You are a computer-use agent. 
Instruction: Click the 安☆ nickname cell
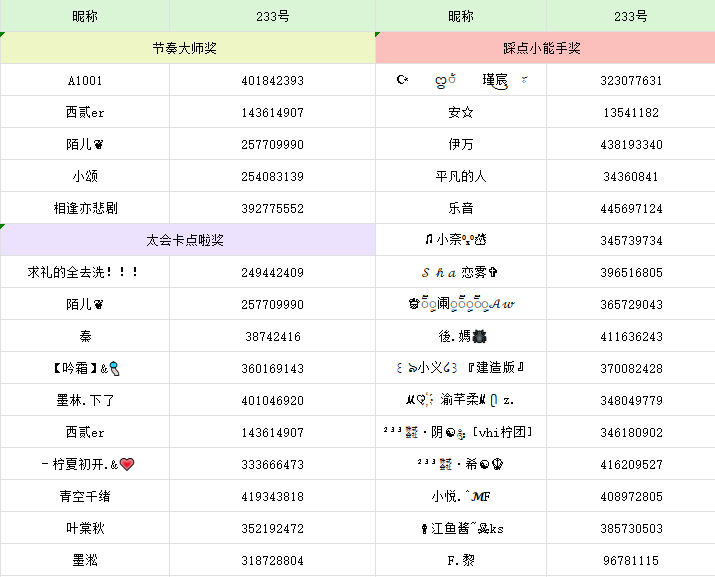click(x=460, y=112)
